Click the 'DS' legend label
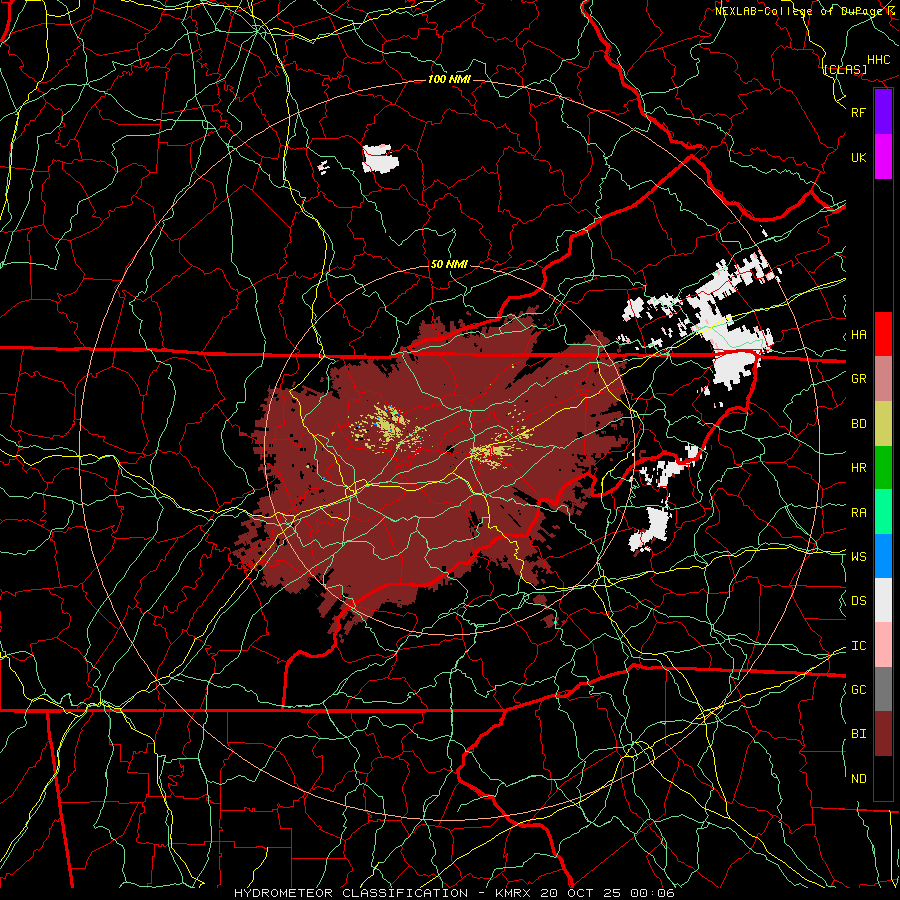 [x=858, y=601]
